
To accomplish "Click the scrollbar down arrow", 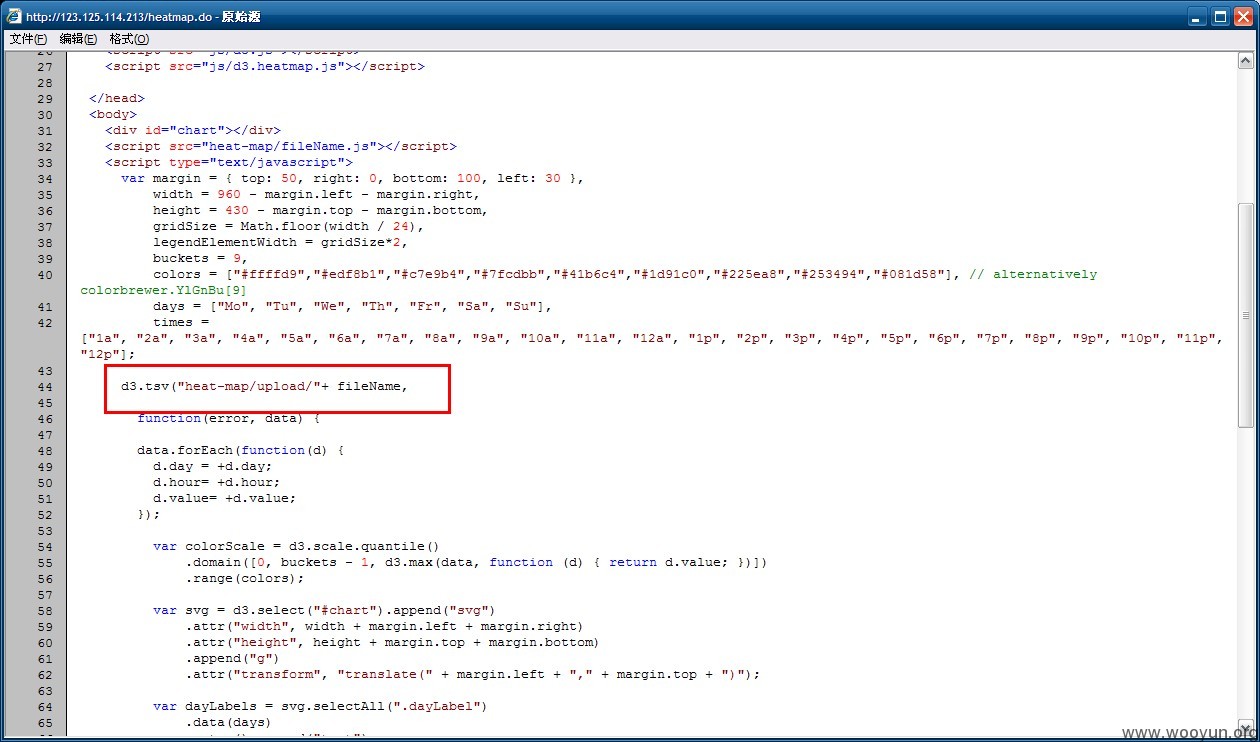I will point(1245,729).
